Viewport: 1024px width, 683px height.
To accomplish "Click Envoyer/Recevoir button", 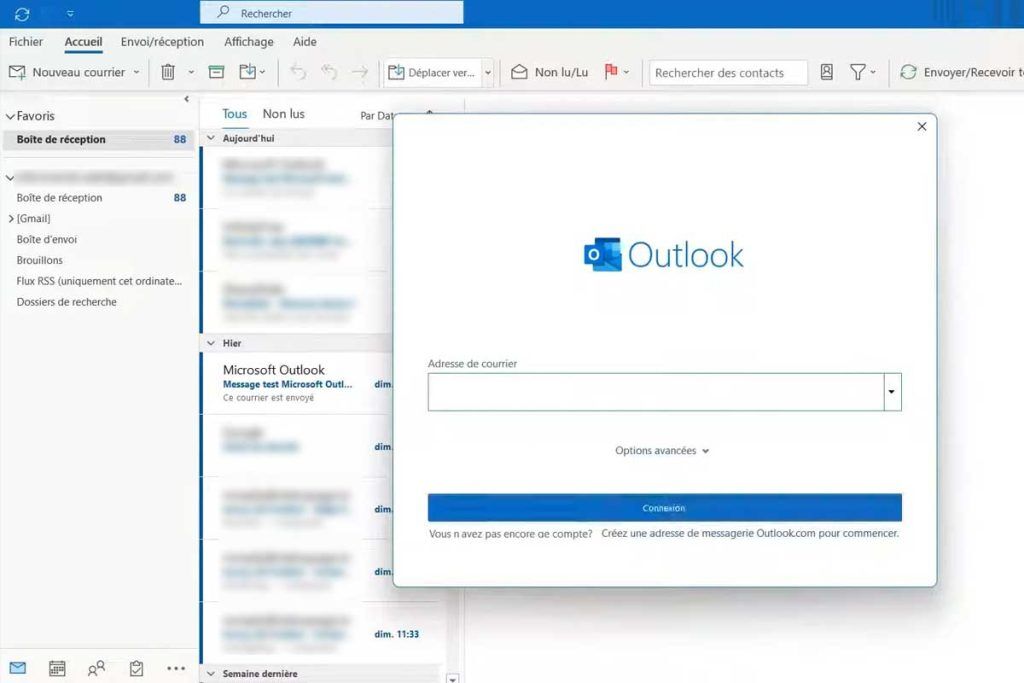I will tap(961, 72).
